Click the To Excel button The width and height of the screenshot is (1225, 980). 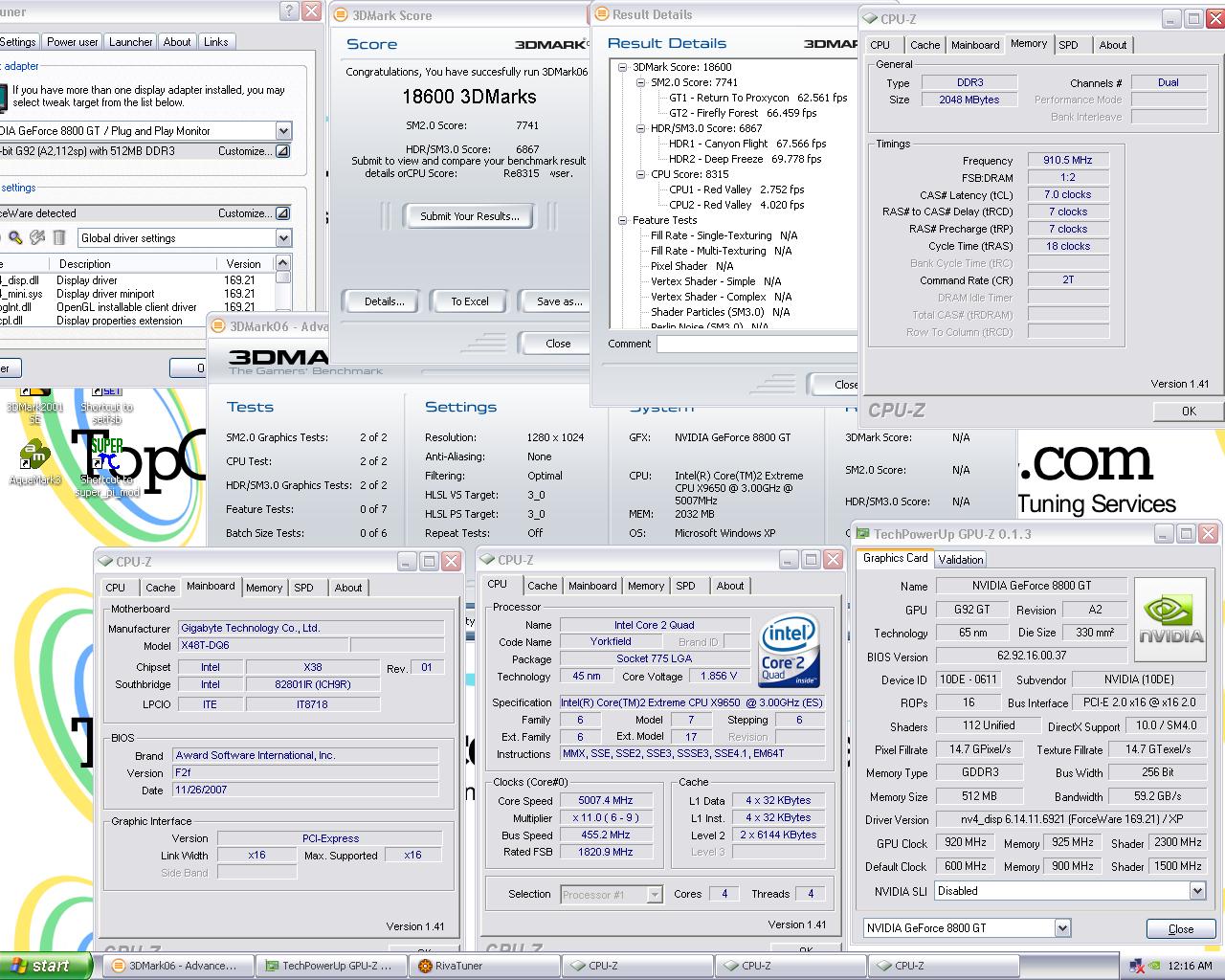(470, 301)
